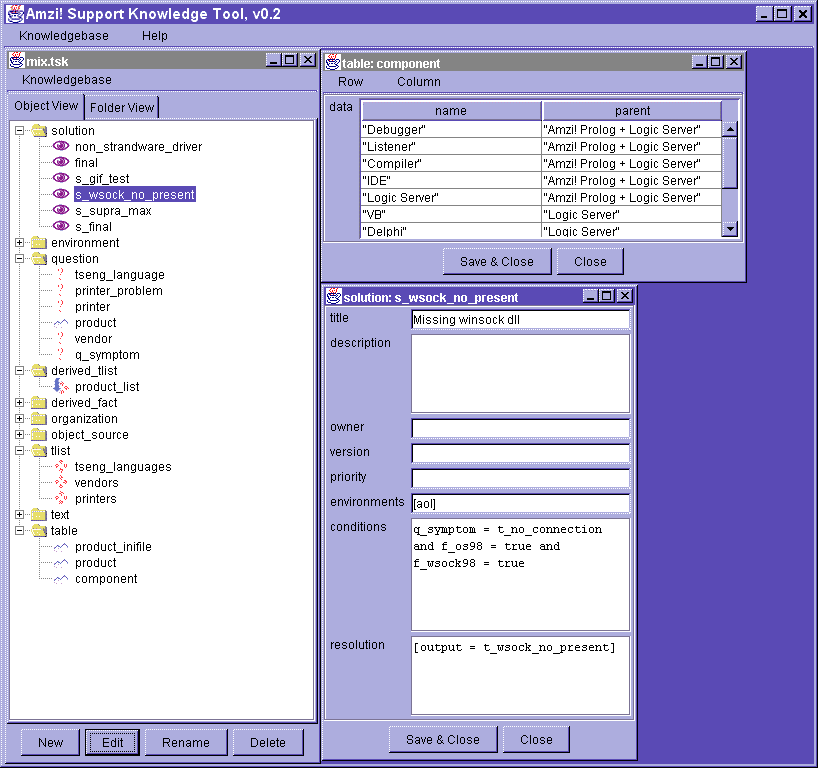Switch to the Object View tab
The image size is (818, 768).
tap(46, 106)
